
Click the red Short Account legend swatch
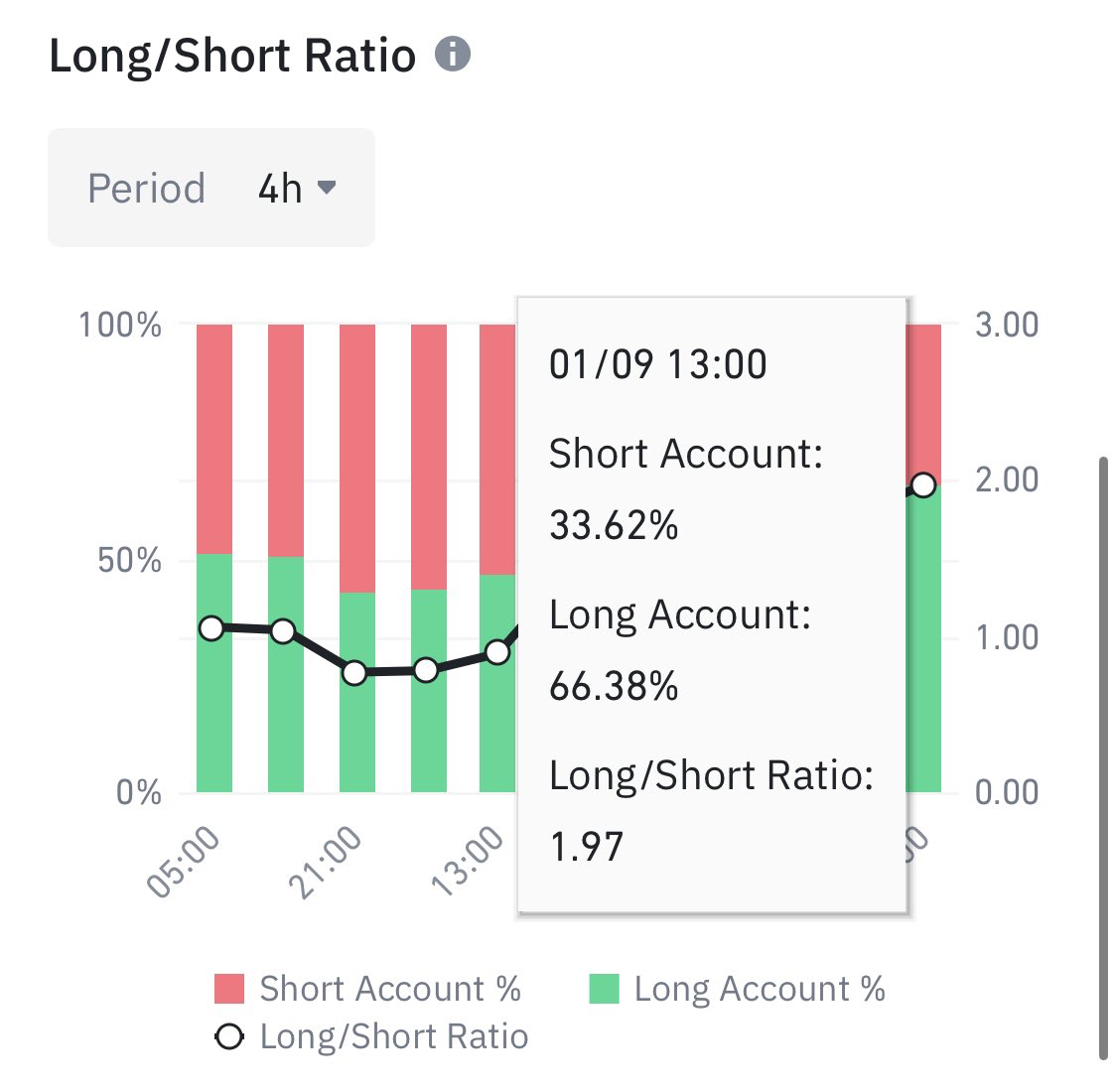click(229, 989)
